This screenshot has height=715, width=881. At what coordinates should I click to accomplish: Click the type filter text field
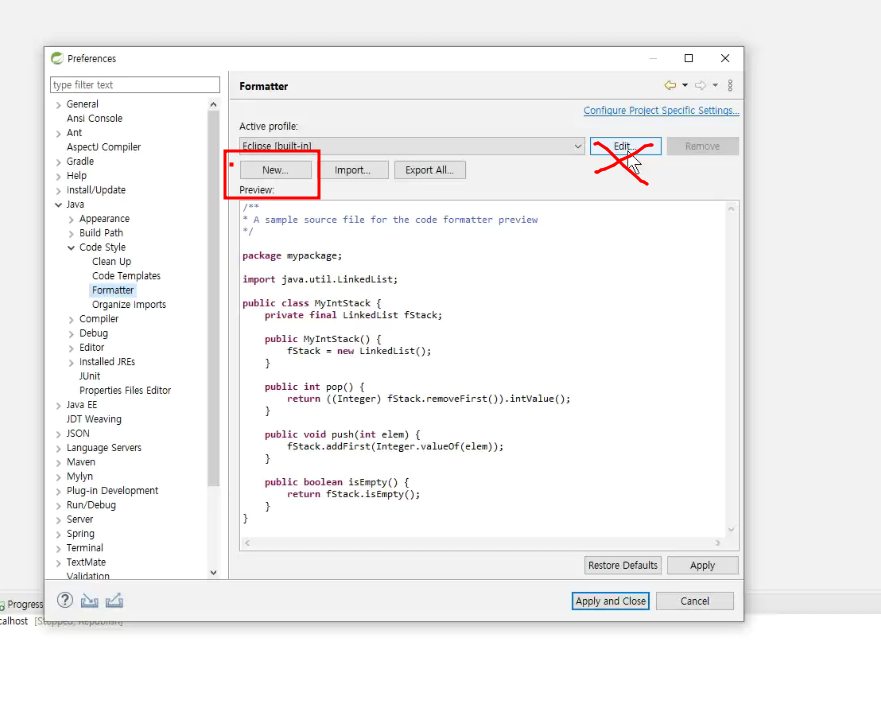135,85
